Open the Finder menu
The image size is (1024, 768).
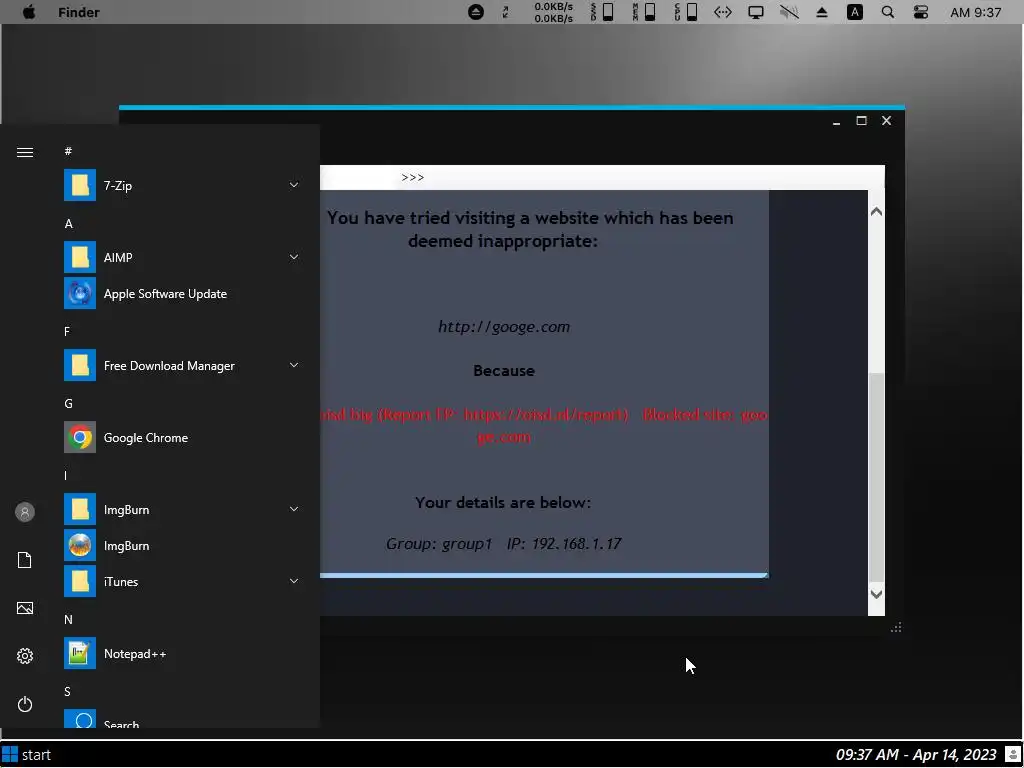78,12
